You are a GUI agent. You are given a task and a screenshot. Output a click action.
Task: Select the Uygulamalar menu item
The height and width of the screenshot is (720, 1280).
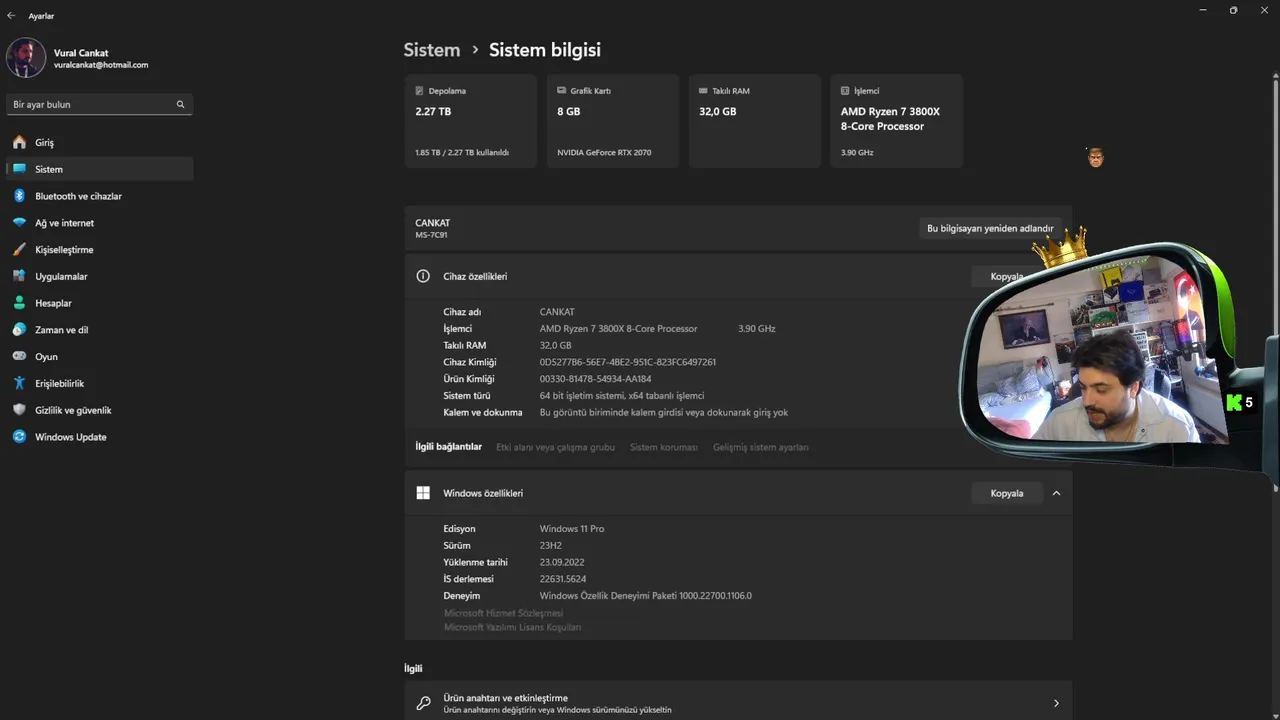pyautogui.click(x=99, y=276)
